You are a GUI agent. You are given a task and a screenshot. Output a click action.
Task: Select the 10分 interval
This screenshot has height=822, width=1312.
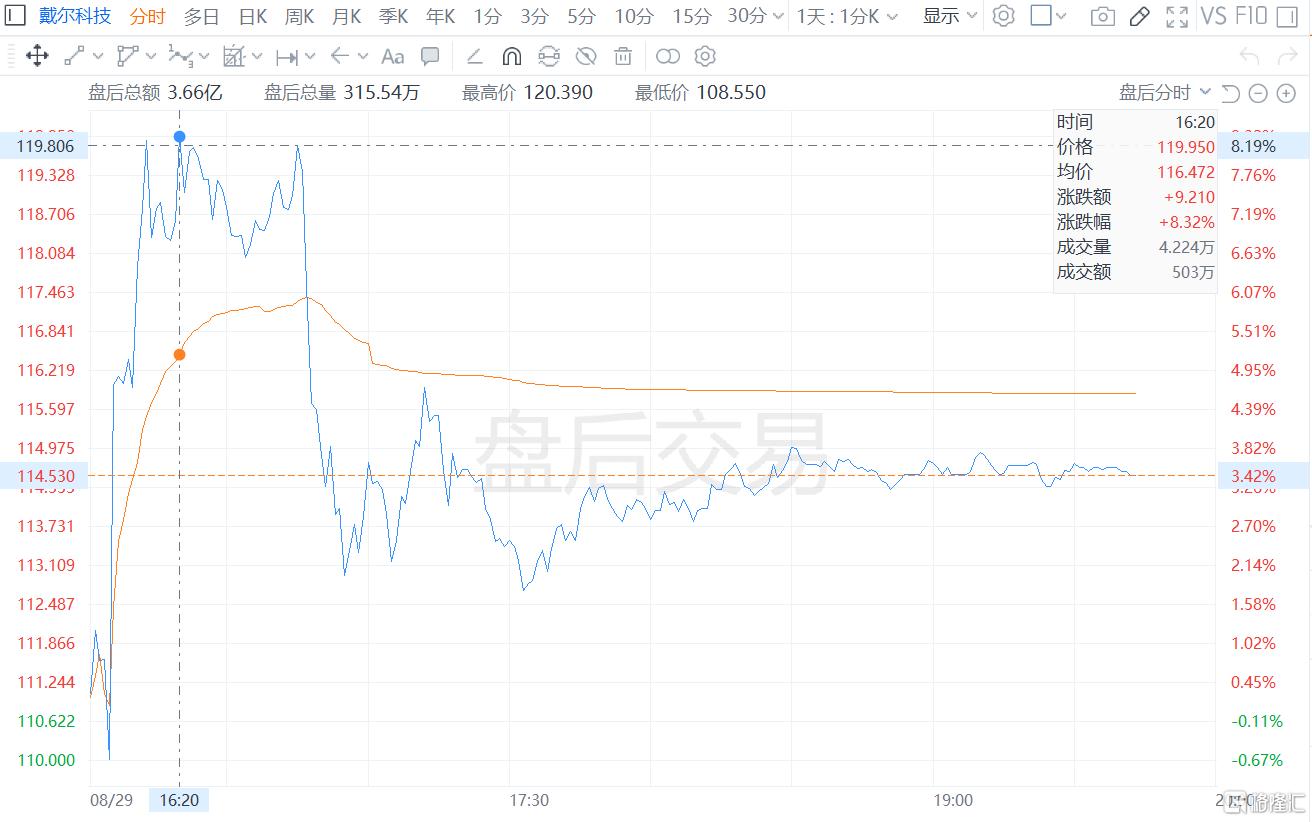[x=634, y=16]
